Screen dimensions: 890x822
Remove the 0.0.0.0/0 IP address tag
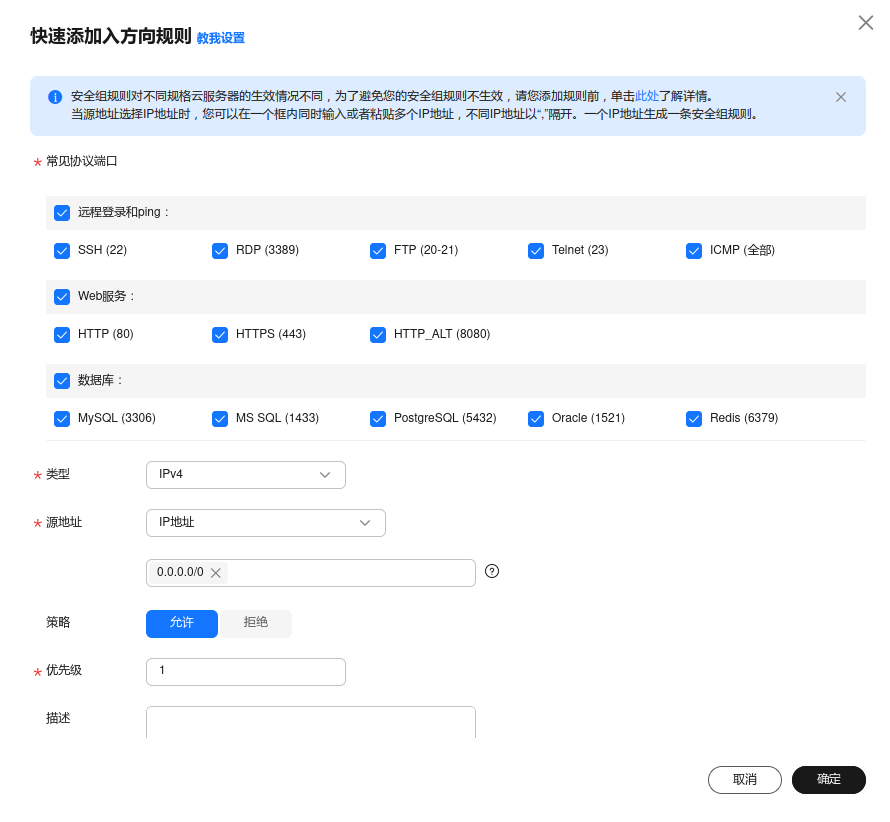[x=215, y=573]
